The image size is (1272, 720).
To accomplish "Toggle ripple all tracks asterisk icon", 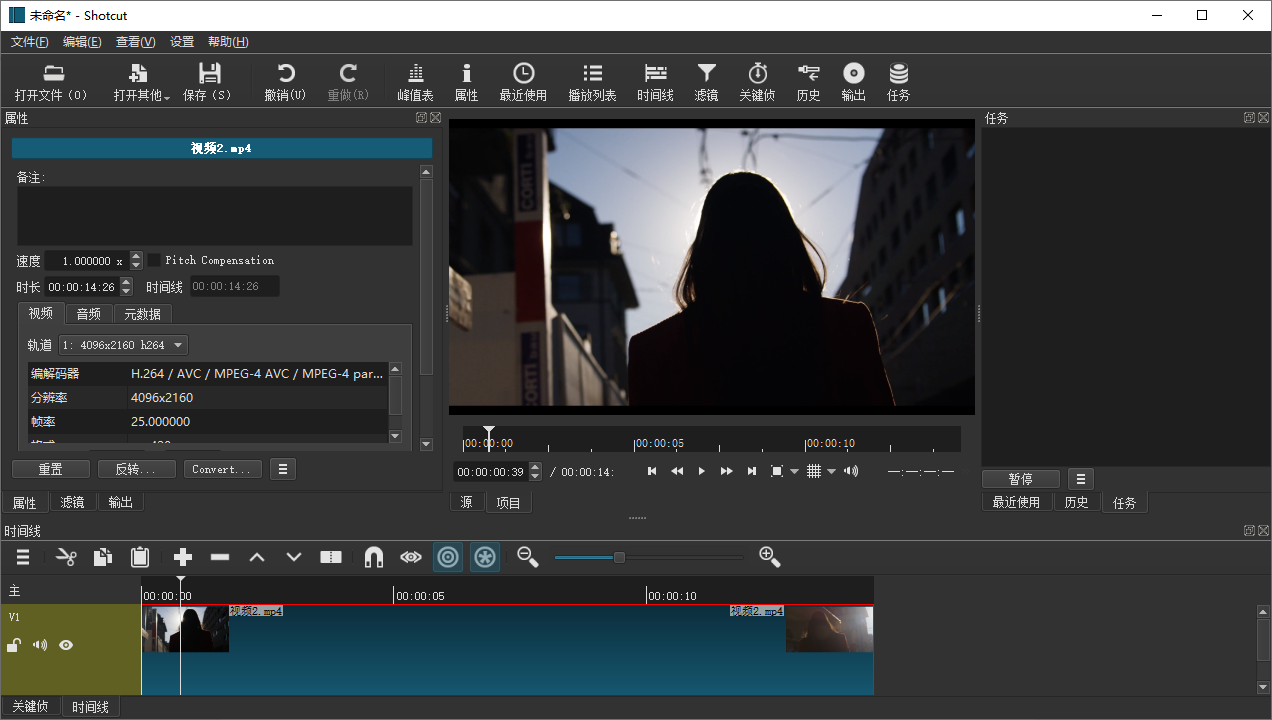I will [x=485, y=557].
